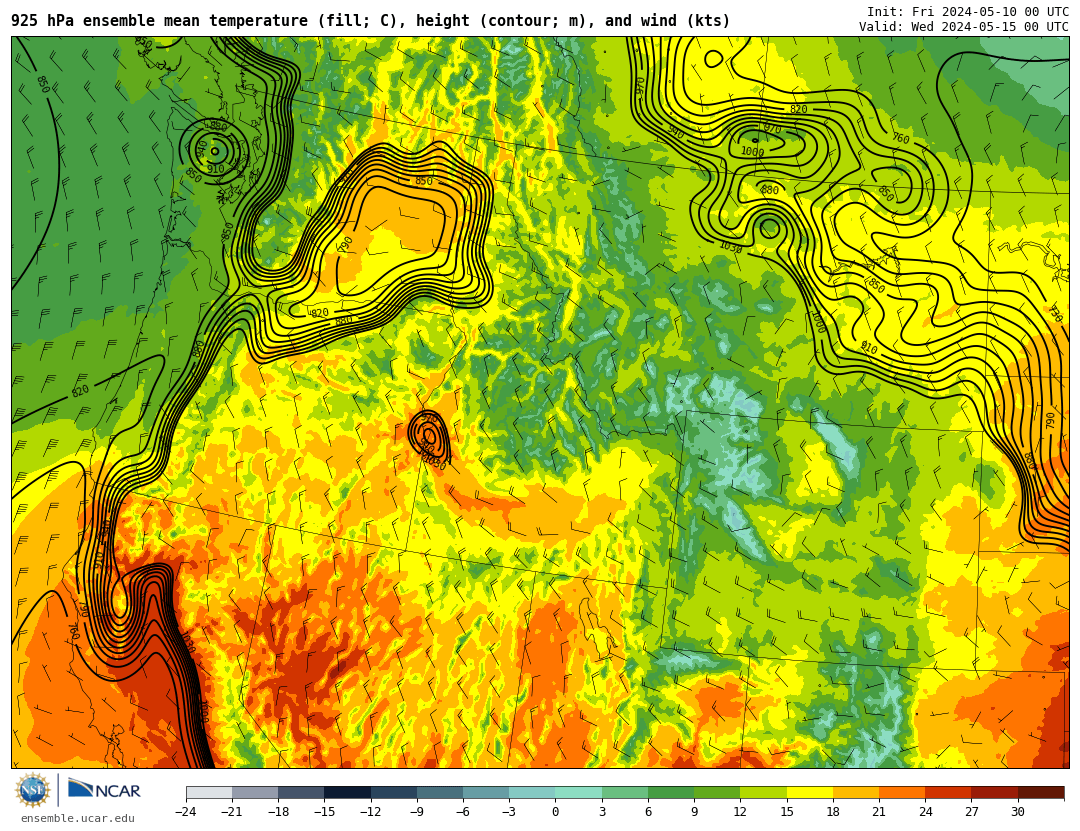Pick the 21 to 24 orange swatch
This screenshot has height=831, width=1080.
click(902, 792)
